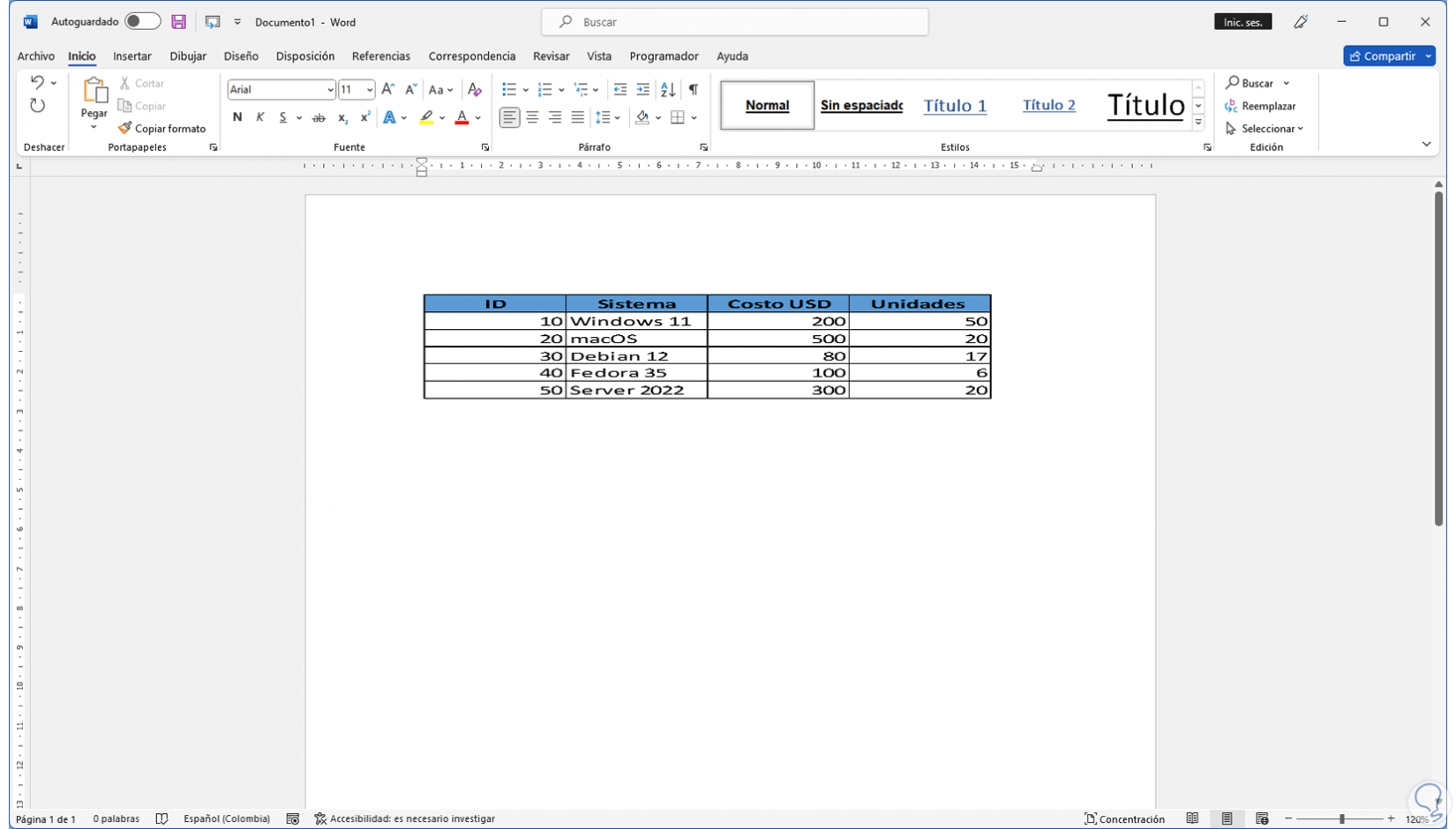Image resolution: width=1456 pixels, height=829 pixels.
Task: Apply subscript formatting
Action: (342, 117)
